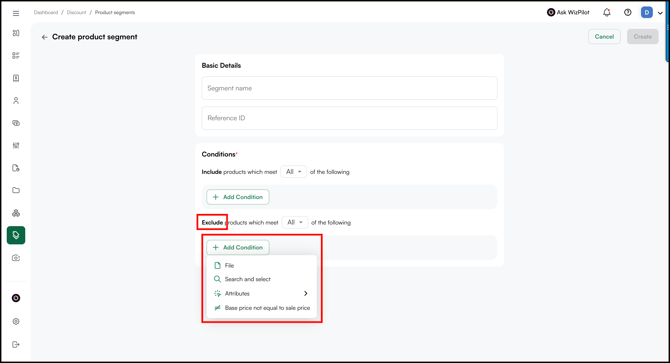Open the camera icon in the sidebar
The width and height of the screenshot is (670, 363).
point(16,258)
